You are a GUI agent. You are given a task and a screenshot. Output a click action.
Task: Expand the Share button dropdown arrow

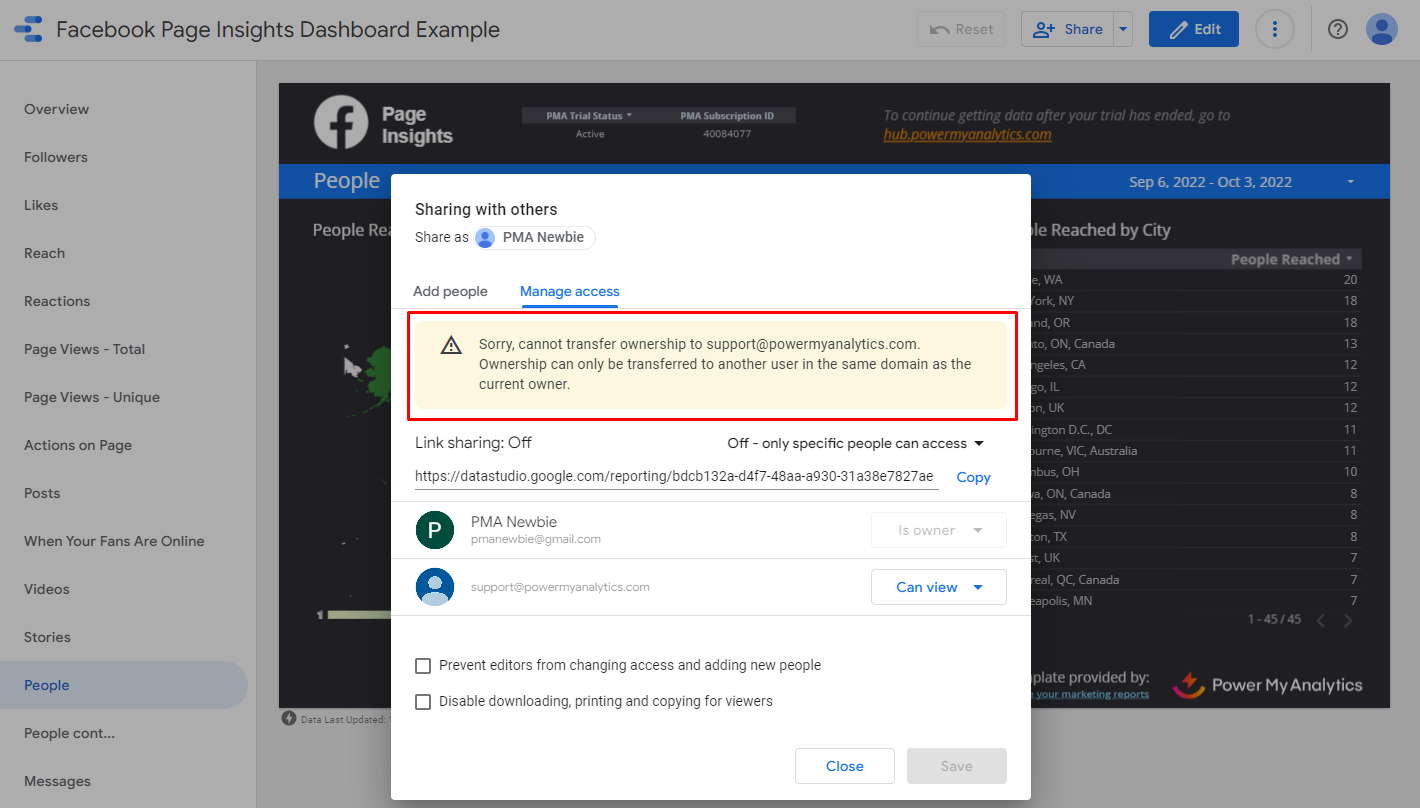click(1123, 29)
